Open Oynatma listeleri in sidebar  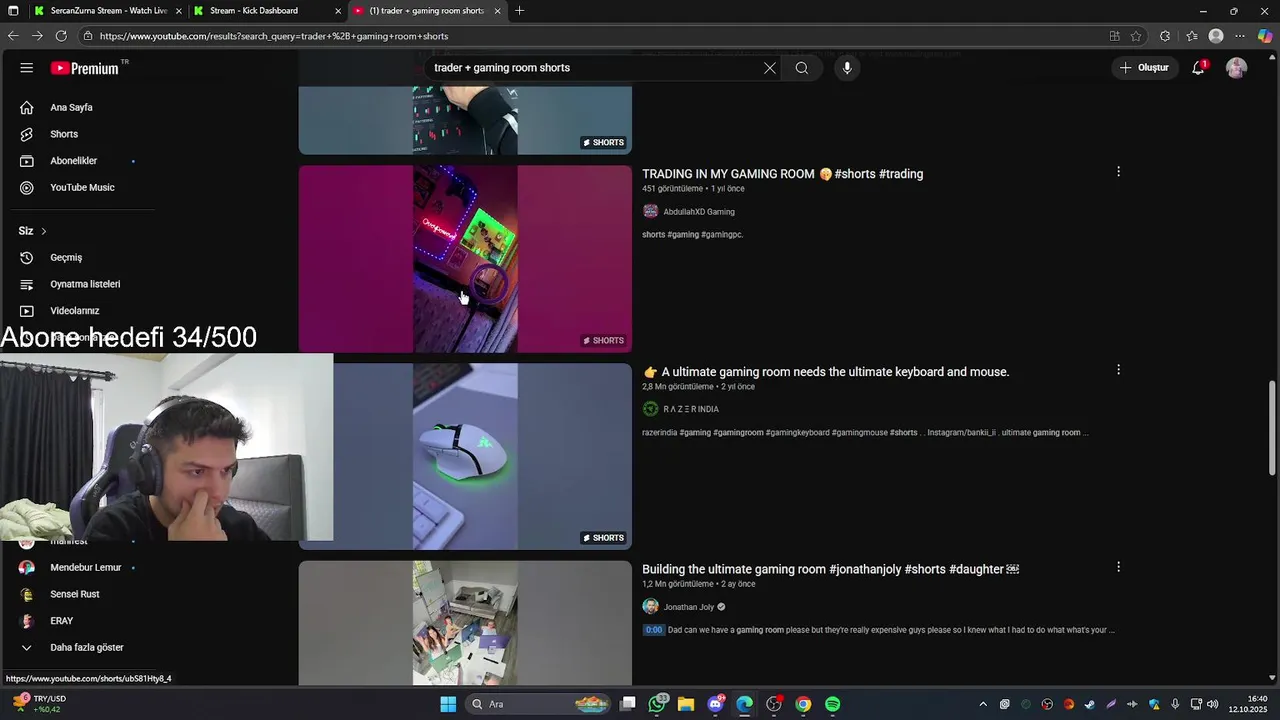coord(85,284)
